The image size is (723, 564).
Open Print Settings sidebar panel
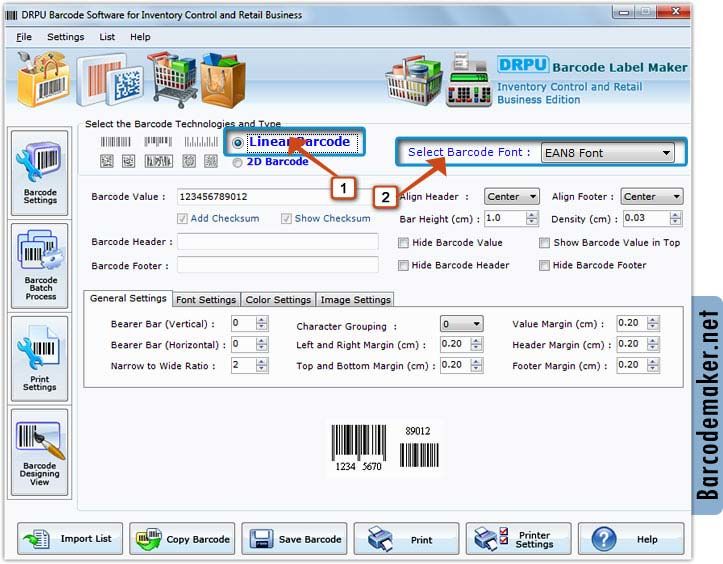(40, 359)
